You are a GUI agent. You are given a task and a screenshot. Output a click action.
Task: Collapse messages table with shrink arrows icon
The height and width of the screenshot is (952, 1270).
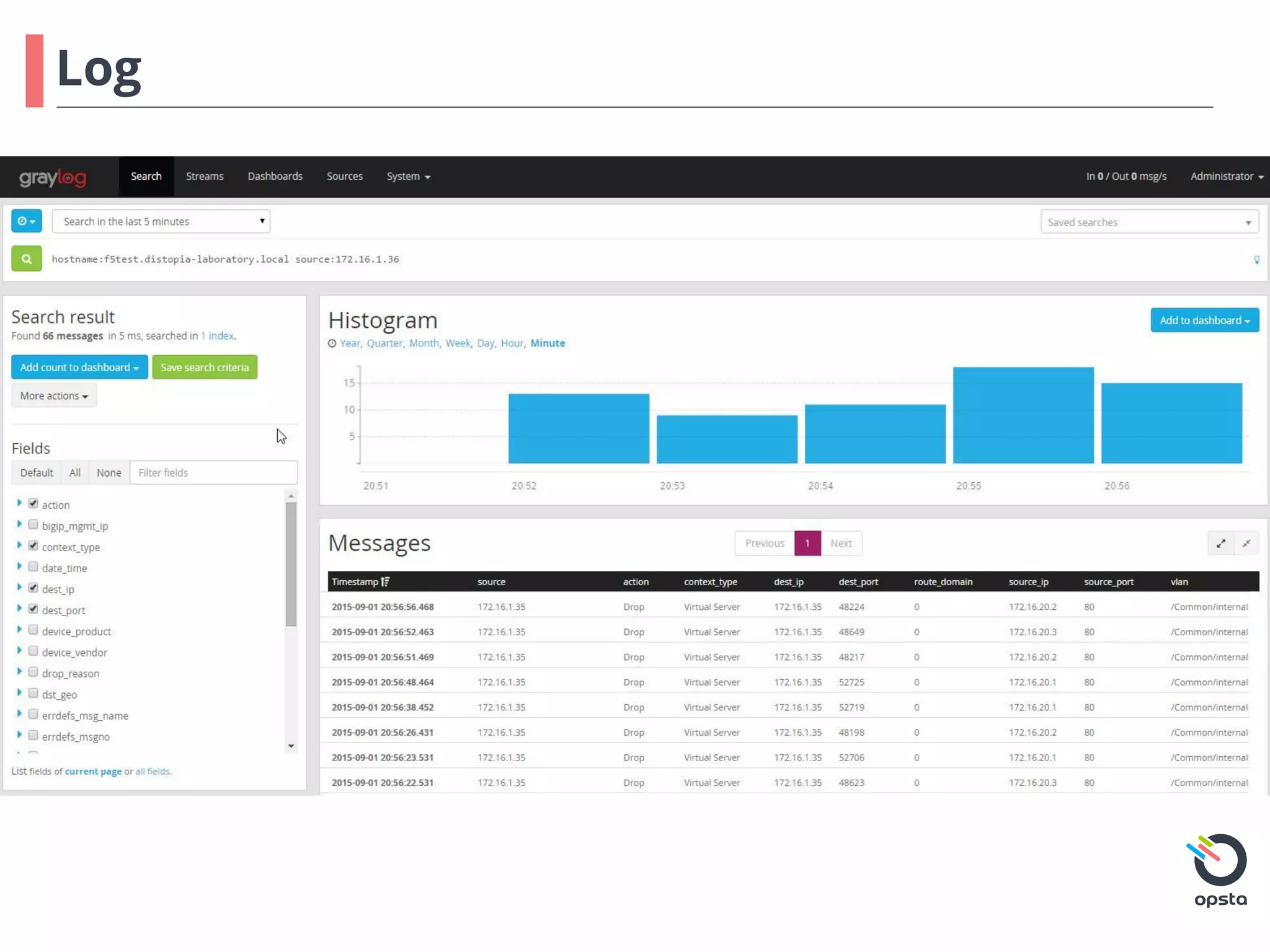click(x=1246, y=544)
